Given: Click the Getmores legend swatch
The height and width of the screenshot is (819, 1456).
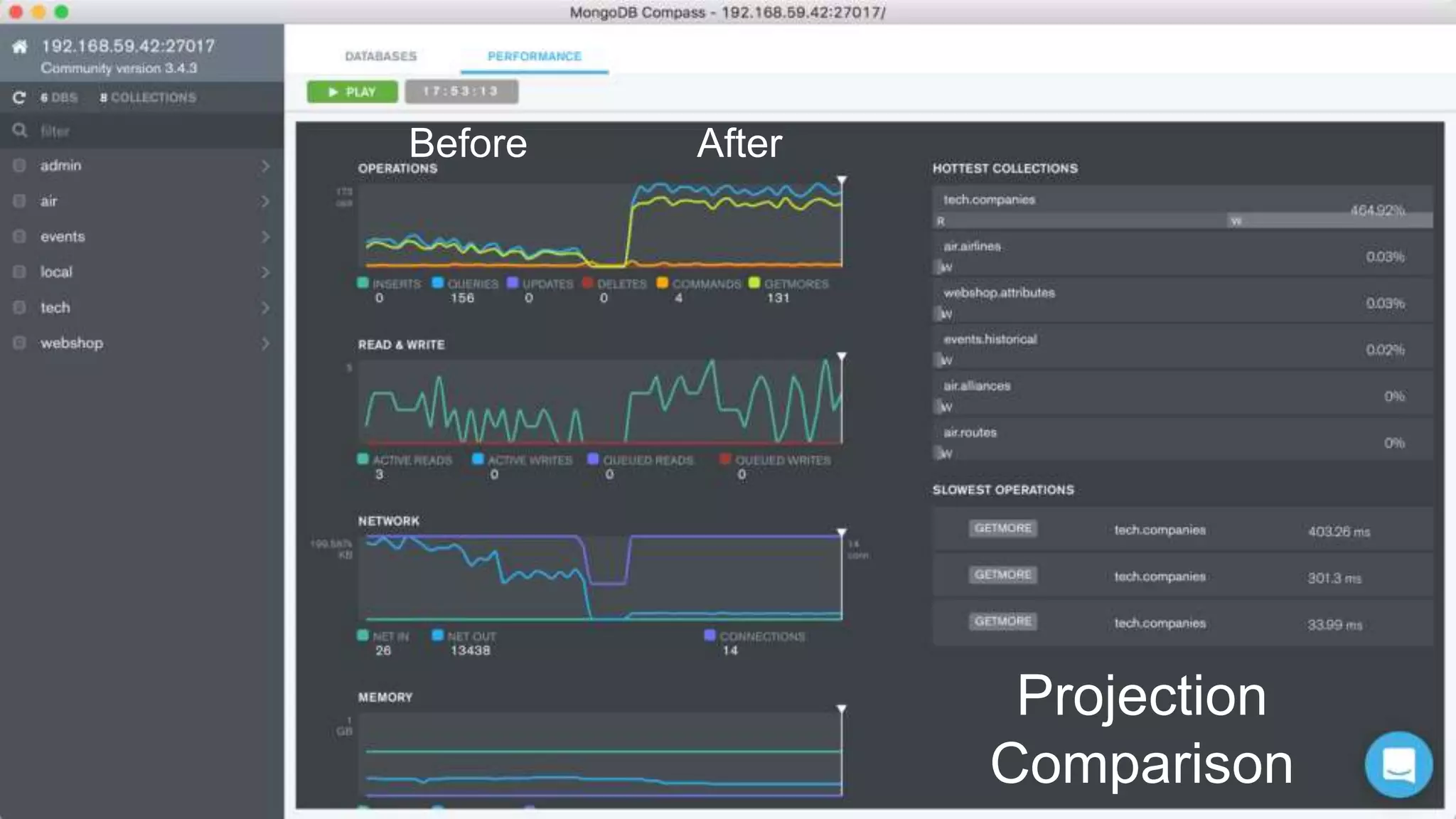Looking at the screenshot, I should coord(754,283).
